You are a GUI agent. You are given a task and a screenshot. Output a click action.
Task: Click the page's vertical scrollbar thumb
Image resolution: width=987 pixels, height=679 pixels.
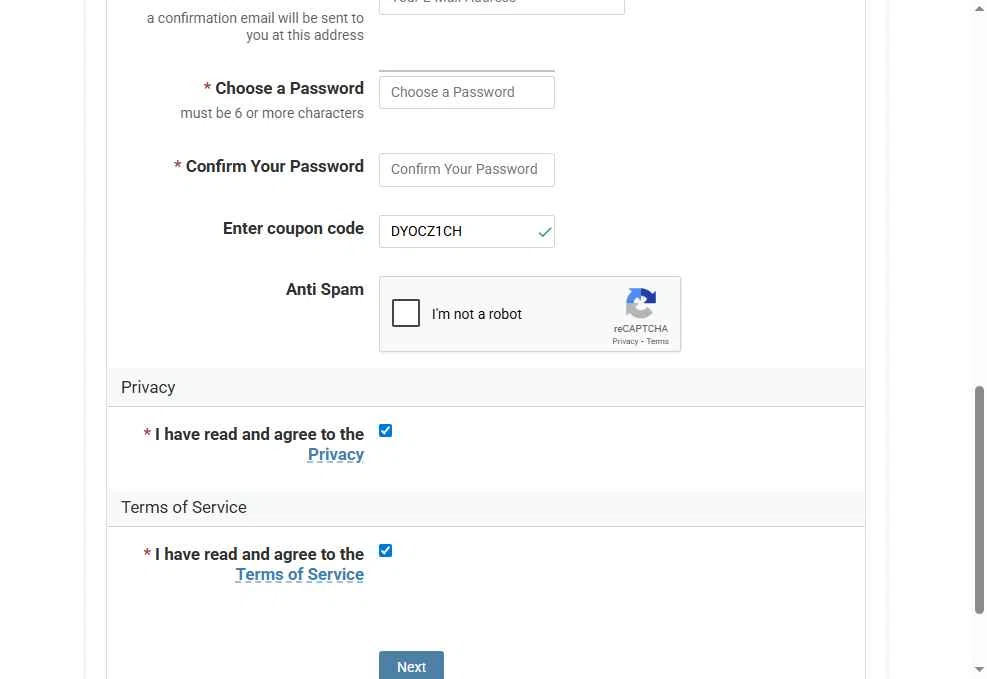point(979,500)
